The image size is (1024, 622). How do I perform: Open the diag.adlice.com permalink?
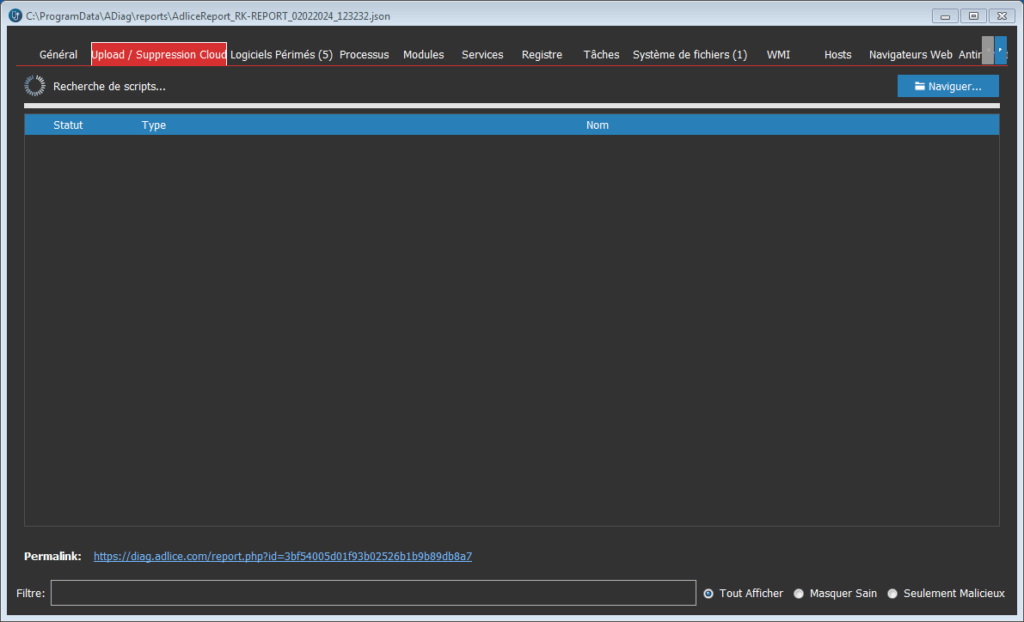(x=282, y=556)
